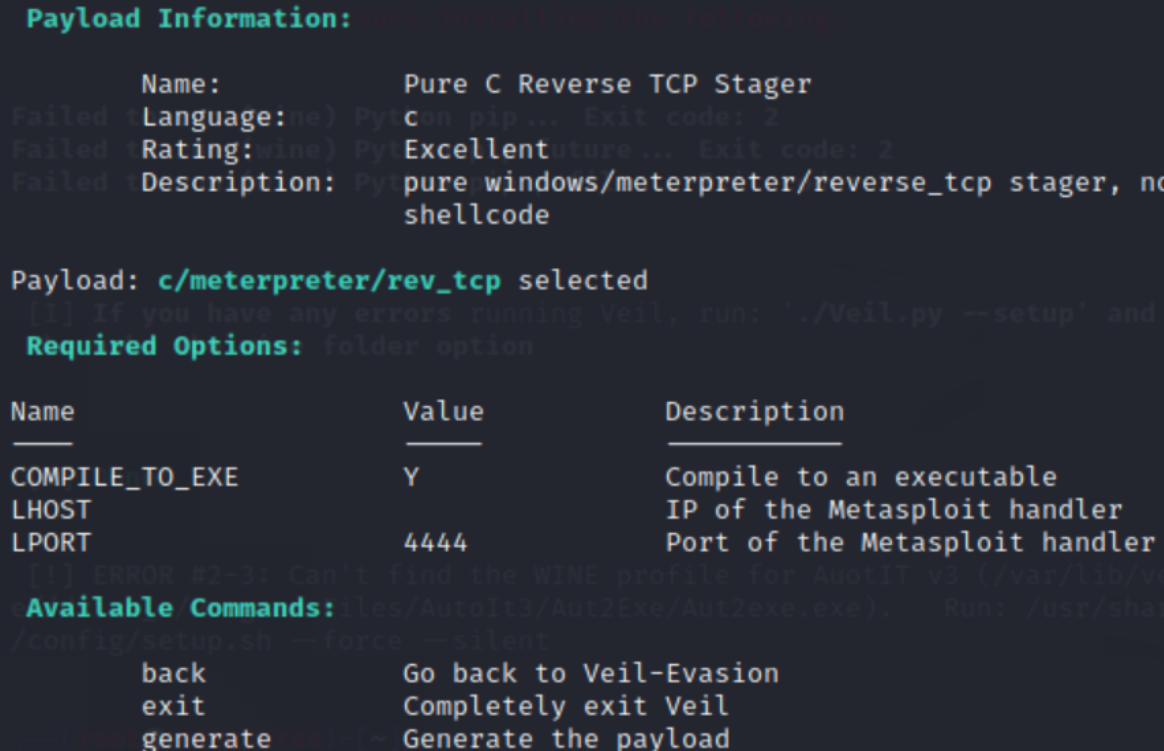Click the 'generate' command text
The height and width of the screenshot is (751, 1164).
click(206, 739)
